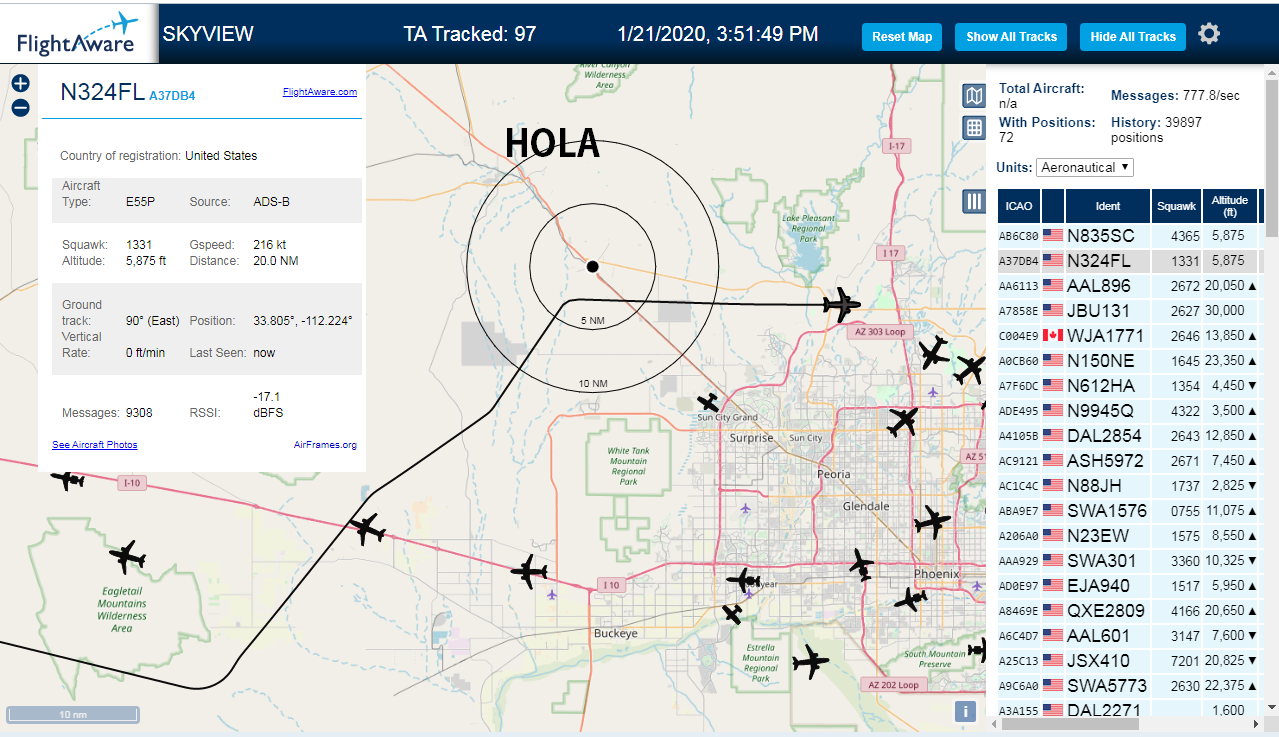The image size is (1279, 737).
Task: Click the Reset Map button
Action: point(902,36)
